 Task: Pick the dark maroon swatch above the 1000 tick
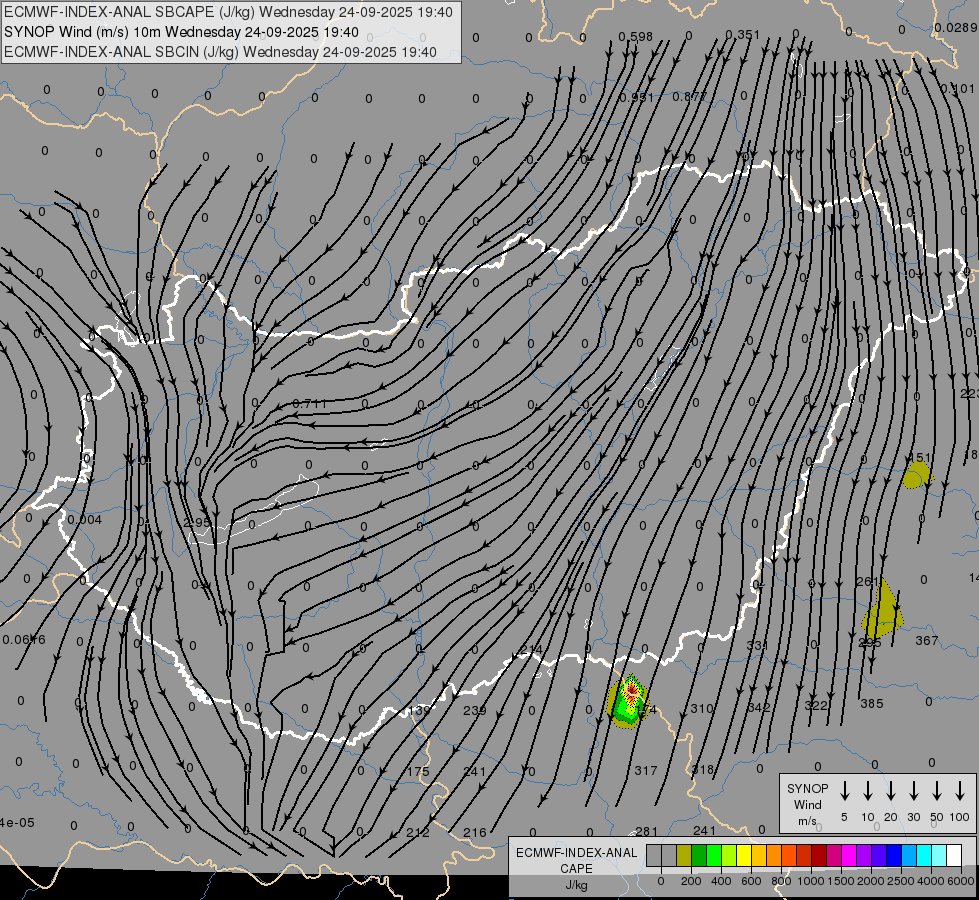tap(819, 855)
